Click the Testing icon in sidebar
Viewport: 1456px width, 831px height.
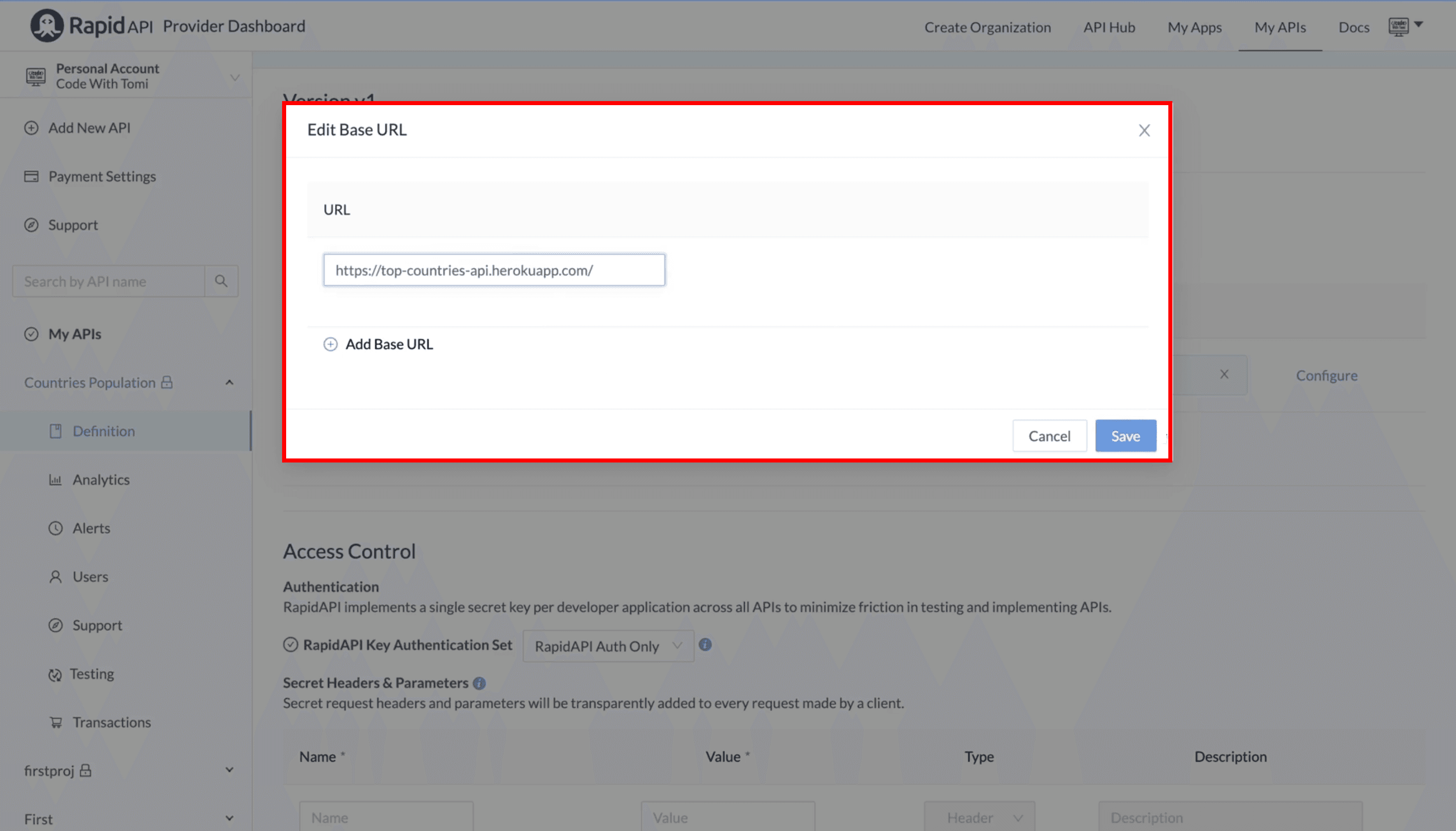55,675
